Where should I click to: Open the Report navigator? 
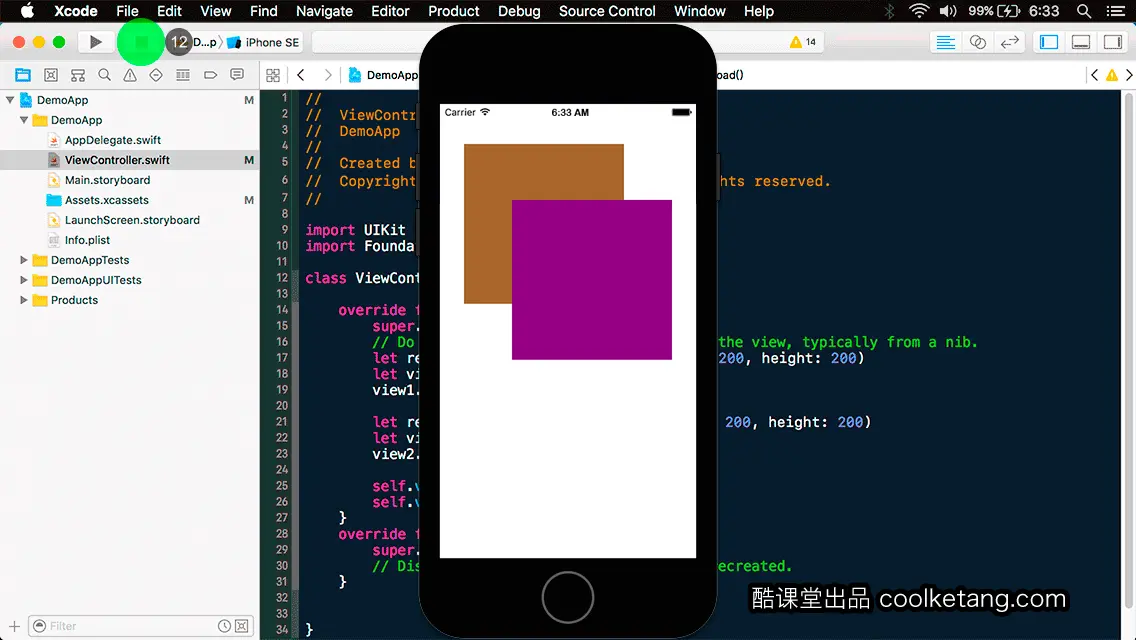237,75
